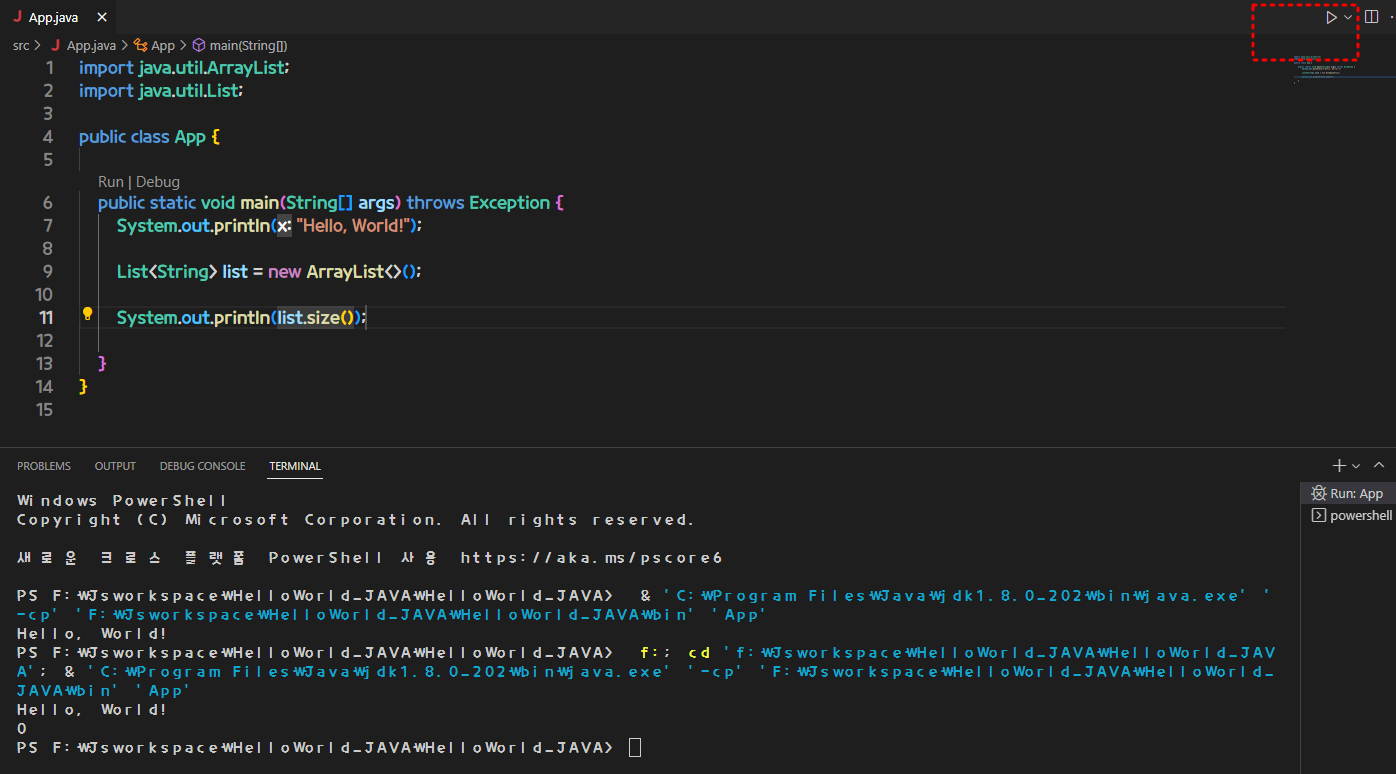Open the https://aka.ms/pscore6 terminal link
1396x774 pixels.
[x=591, y=557]
